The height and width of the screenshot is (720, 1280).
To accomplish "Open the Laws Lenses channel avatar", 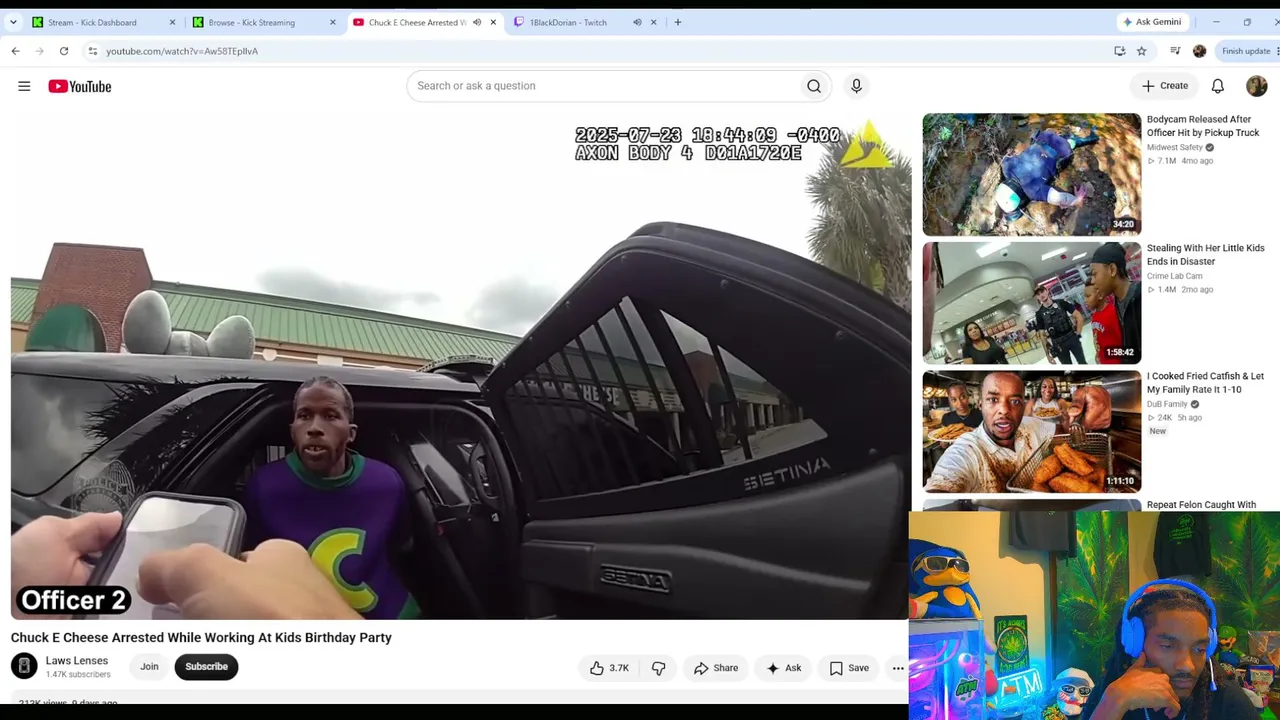I will 24,666.
